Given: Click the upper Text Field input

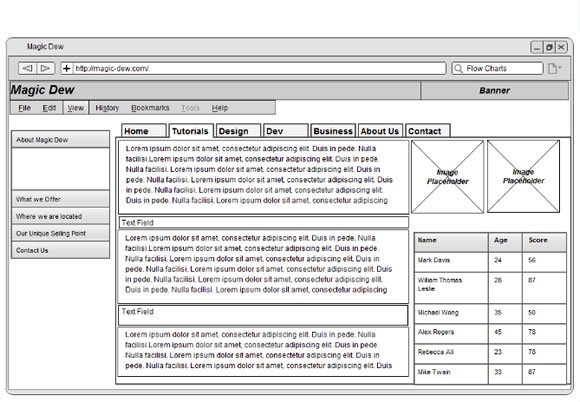Looking at the screenshot, I should 264,223.
